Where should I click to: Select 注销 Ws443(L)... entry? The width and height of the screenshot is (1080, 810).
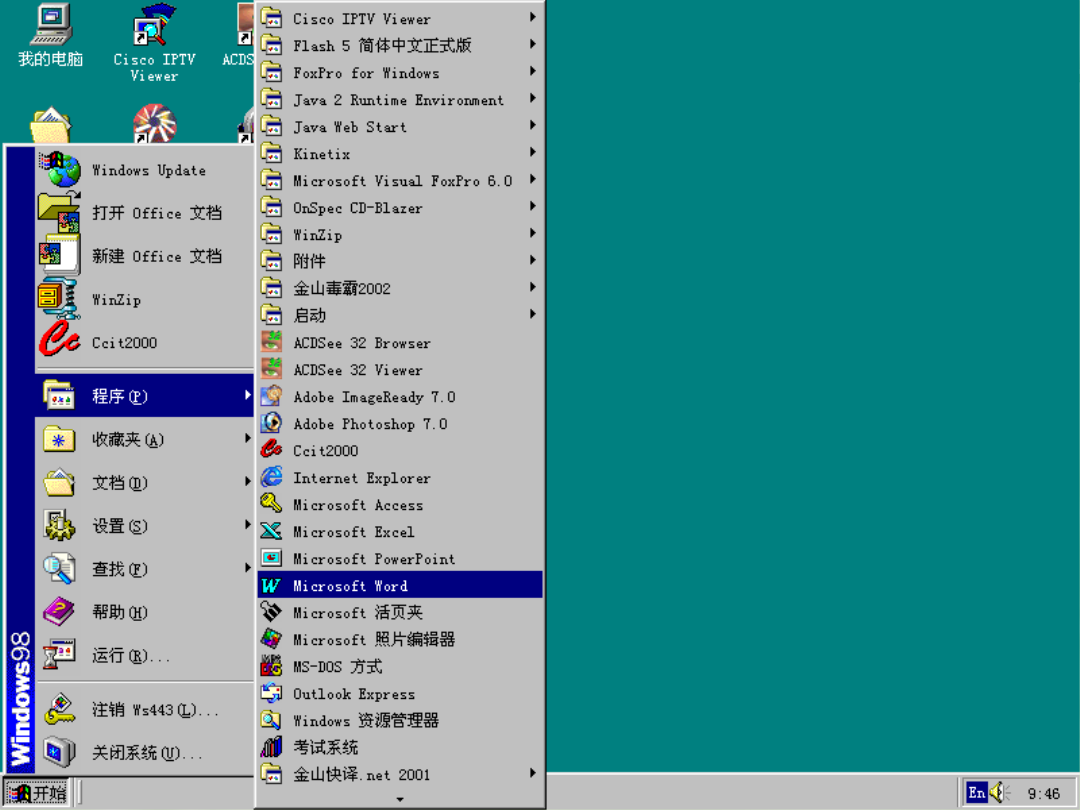pos(145,709)
